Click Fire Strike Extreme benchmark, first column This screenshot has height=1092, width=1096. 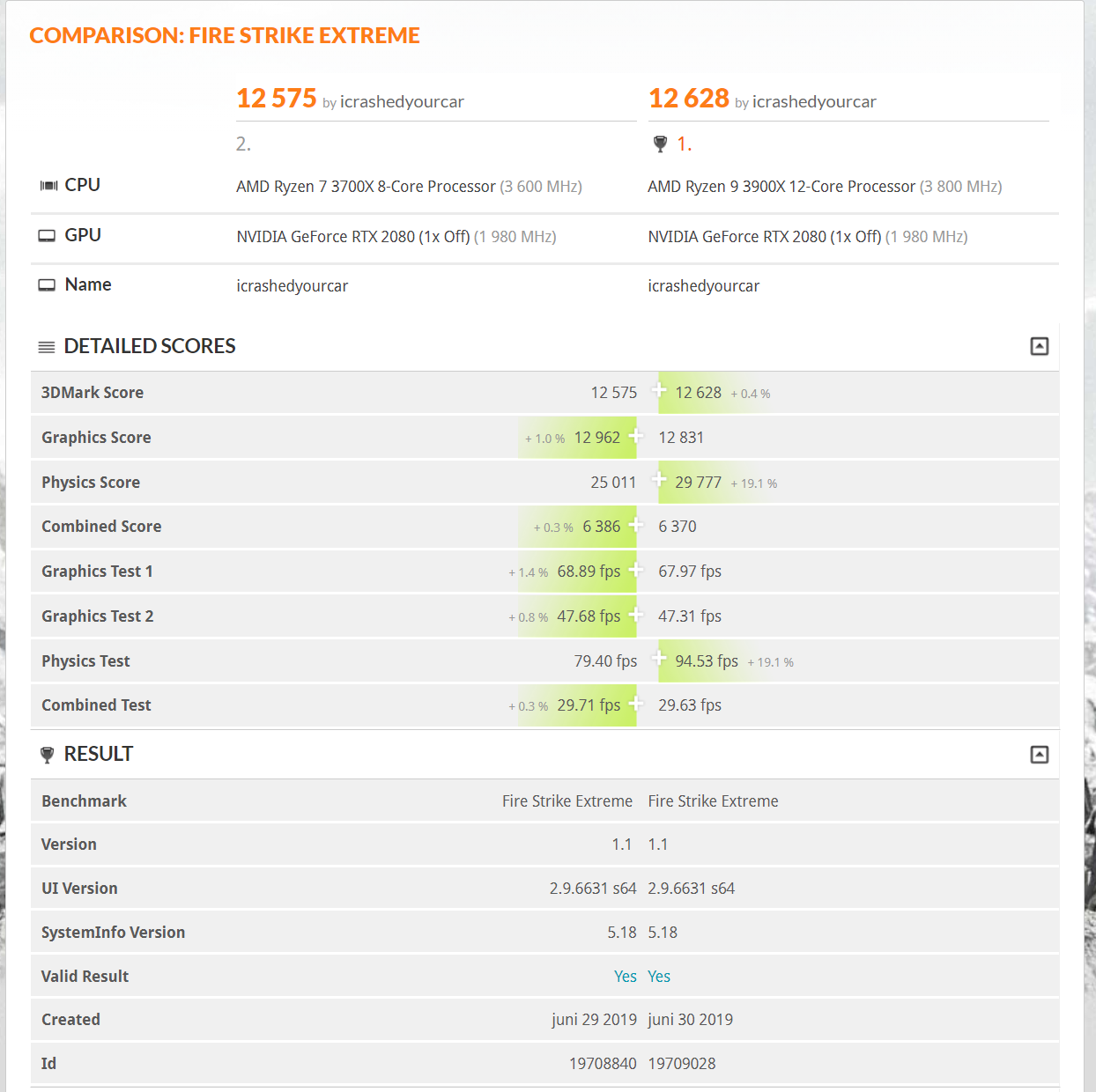click(x=567, y=801)
